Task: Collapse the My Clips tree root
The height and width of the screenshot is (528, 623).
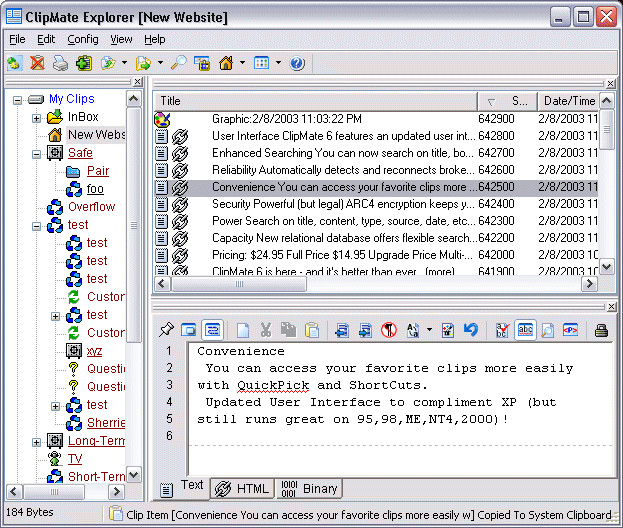Action: 17,100
